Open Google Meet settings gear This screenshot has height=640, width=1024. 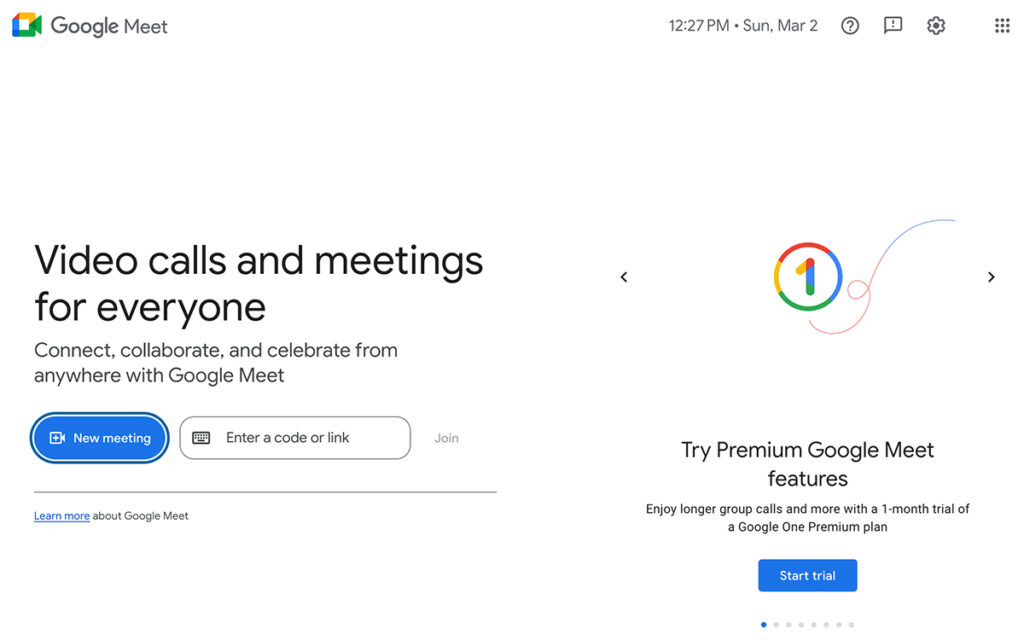(936, 25)
